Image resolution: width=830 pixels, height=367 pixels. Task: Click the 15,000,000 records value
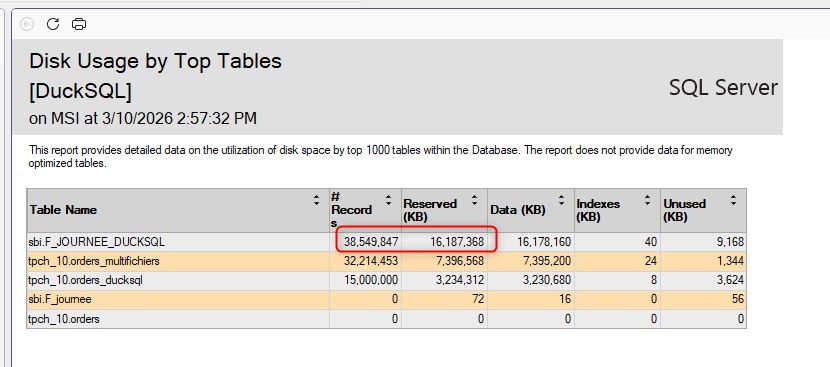(371, 280)
